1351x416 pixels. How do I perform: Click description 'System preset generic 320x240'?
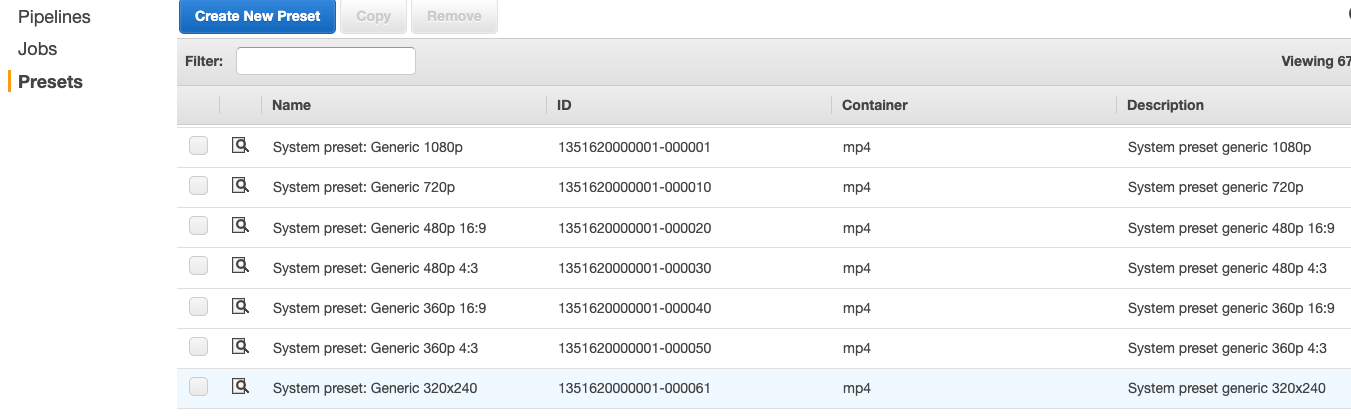(1227, 388)
